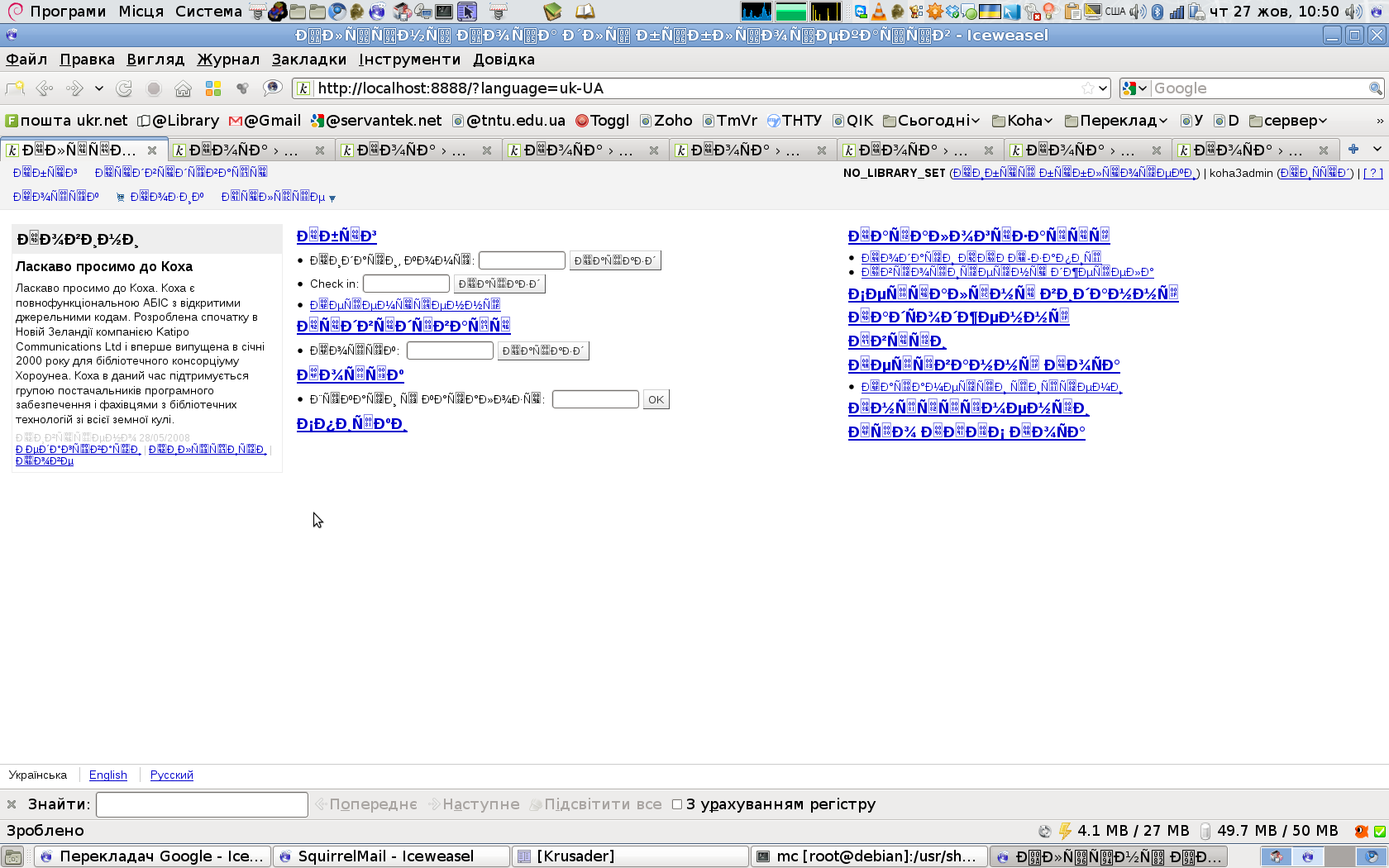Viewport: 1389px width, 868px height.
Task: Open the Закладки menu
Action: pyautogui.click(x=309, y=60)
